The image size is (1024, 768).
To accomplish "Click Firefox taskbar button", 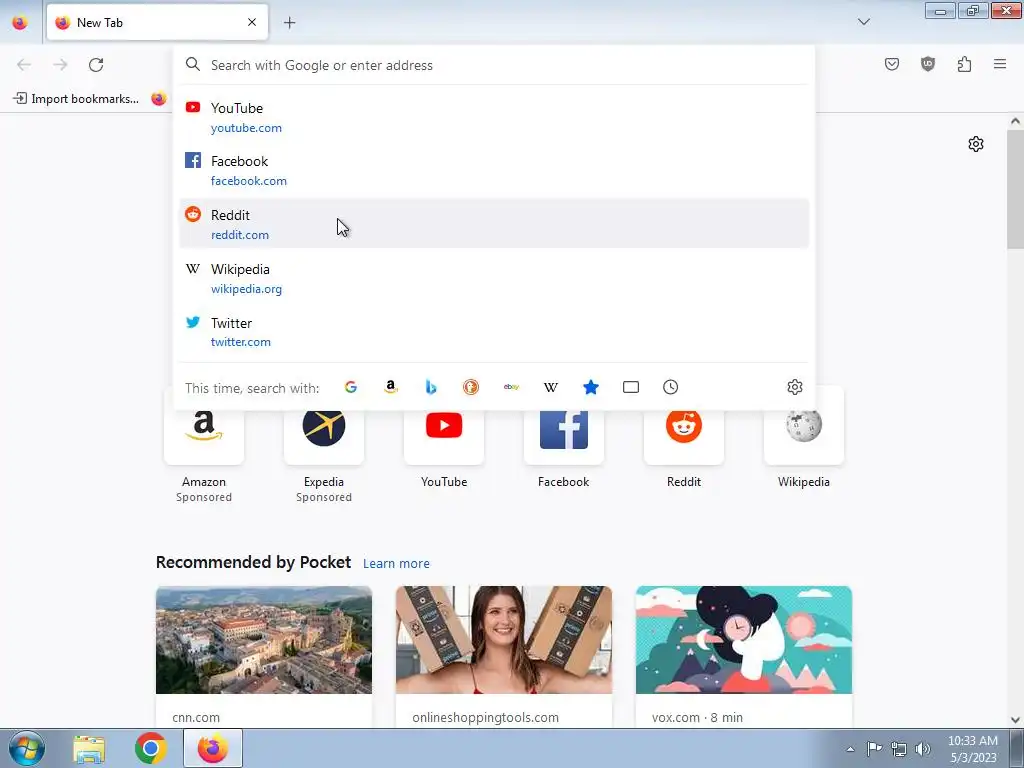I will (x=213, y=748).
